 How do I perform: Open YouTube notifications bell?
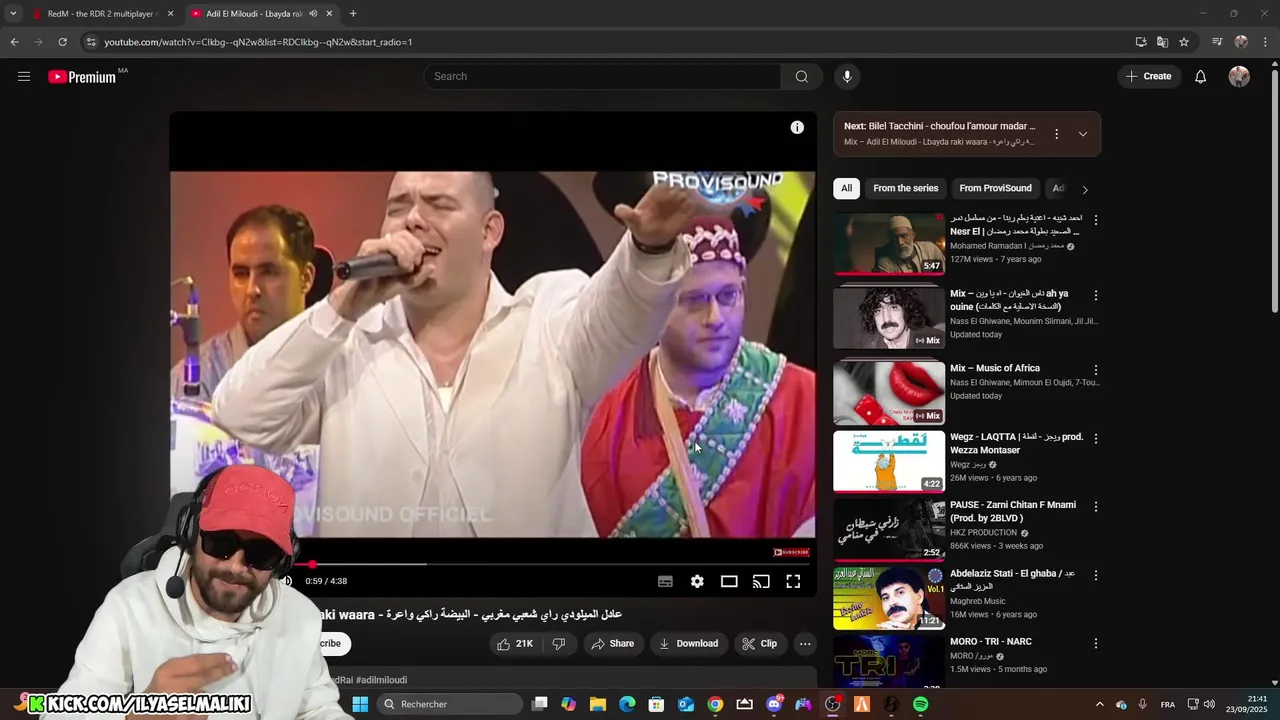(1200, 77)
